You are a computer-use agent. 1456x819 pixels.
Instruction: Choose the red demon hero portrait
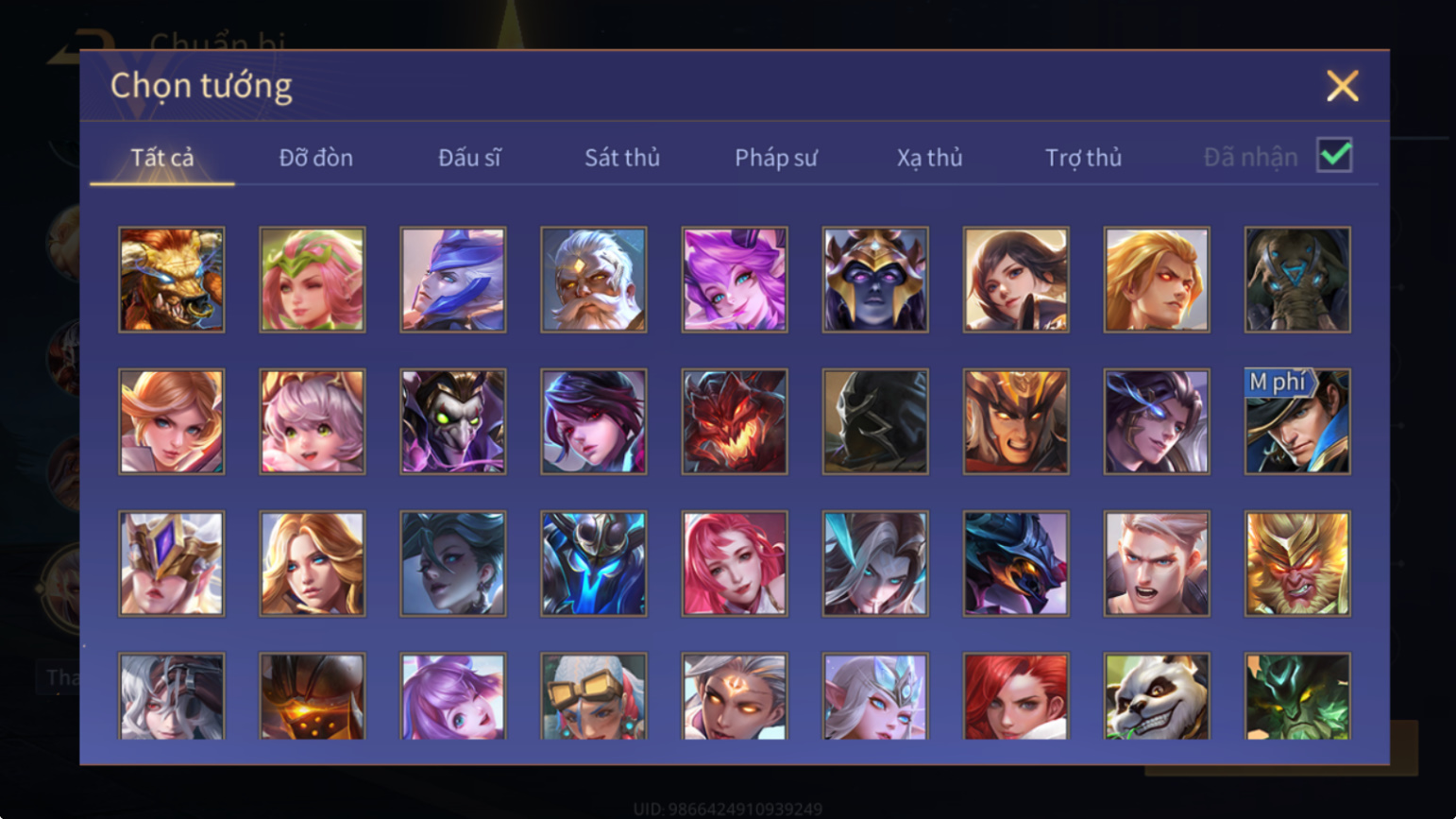[734, 421]
